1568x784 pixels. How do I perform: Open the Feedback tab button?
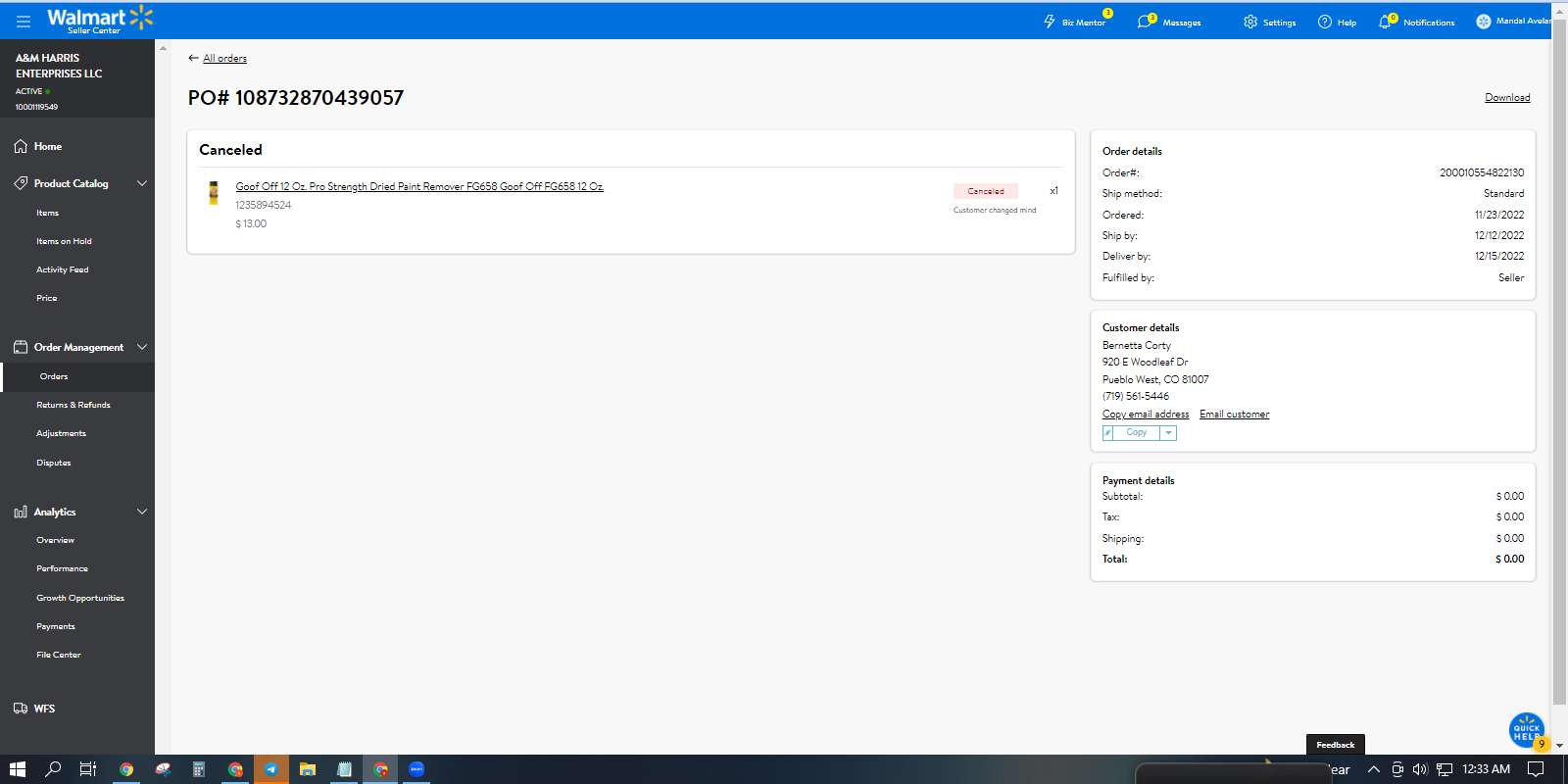coord(1336,745)
